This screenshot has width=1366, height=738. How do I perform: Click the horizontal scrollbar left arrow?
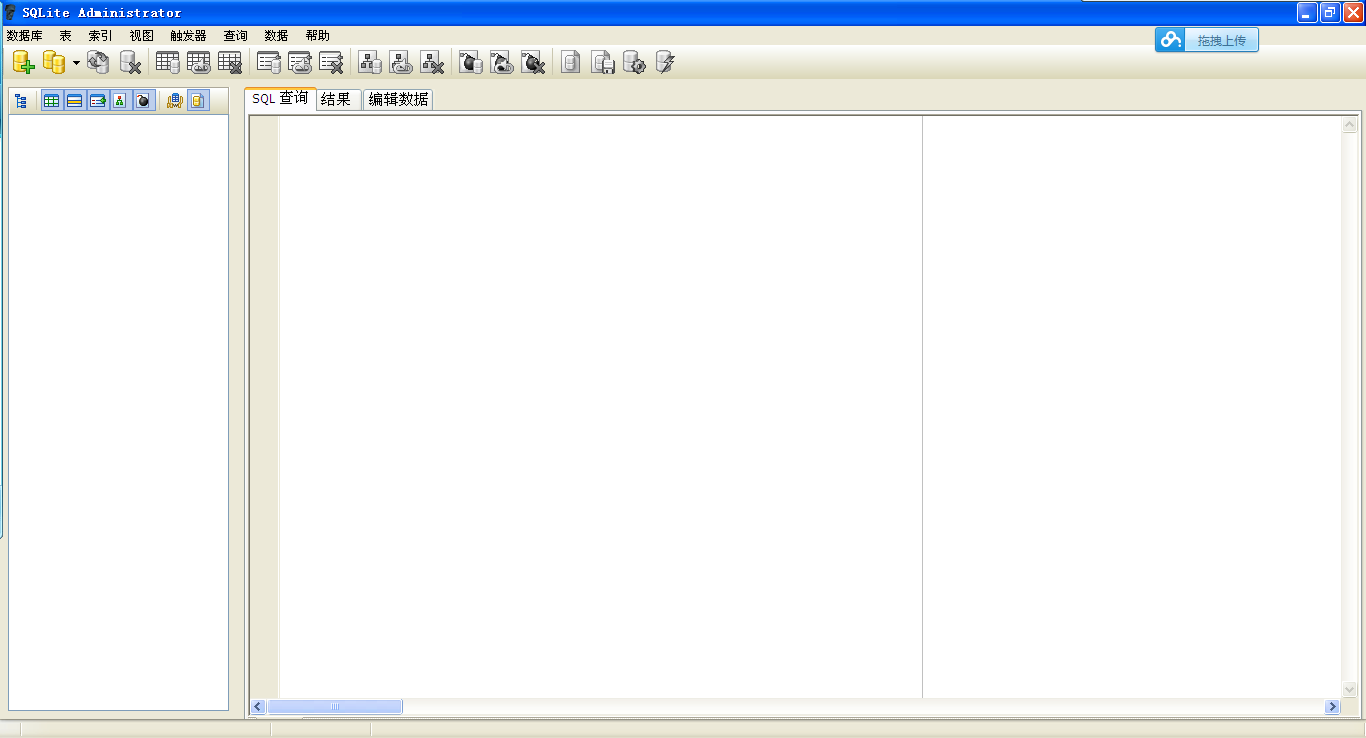[x=258, y=707]
